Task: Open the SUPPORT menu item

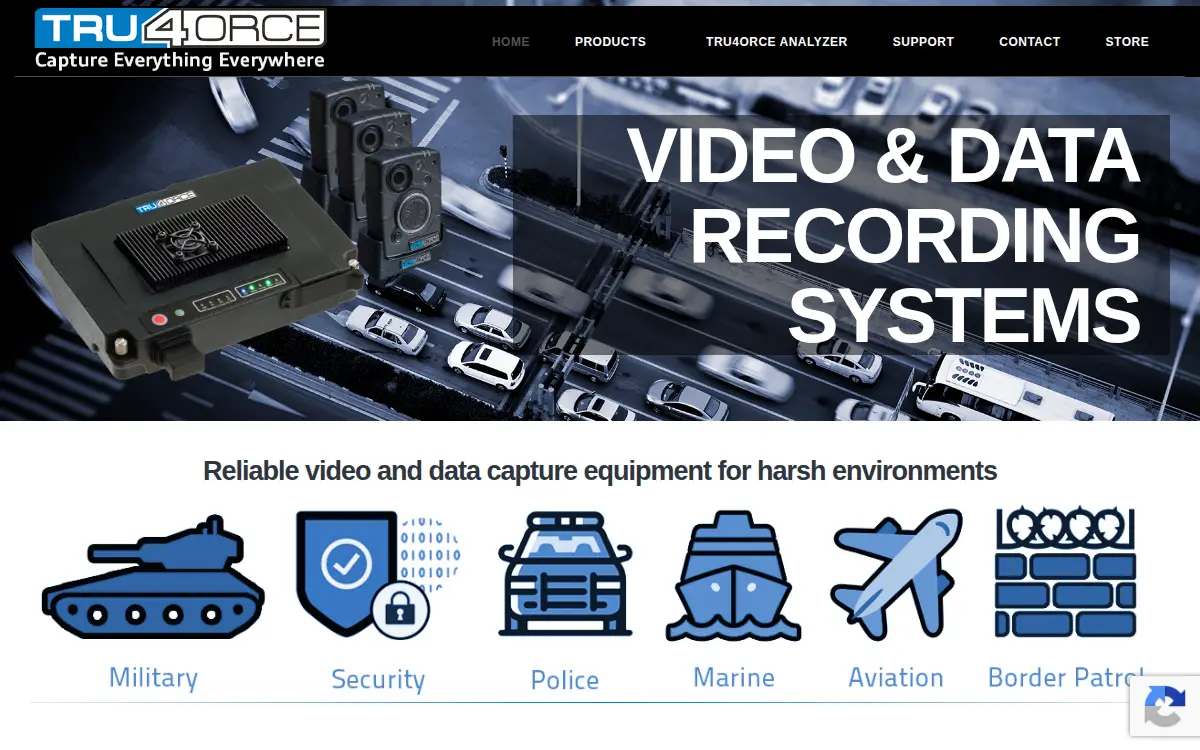Action: click(923, 42)
